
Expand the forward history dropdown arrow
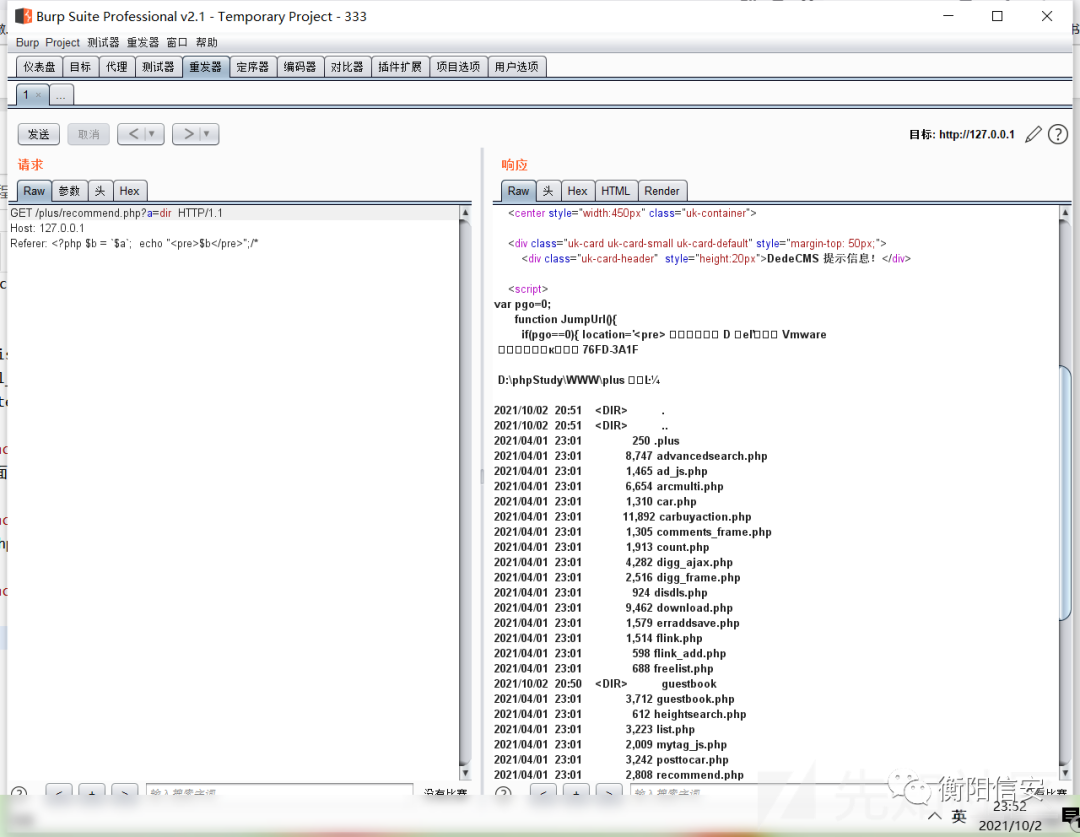pyautogui.click(x=207, y=134)
